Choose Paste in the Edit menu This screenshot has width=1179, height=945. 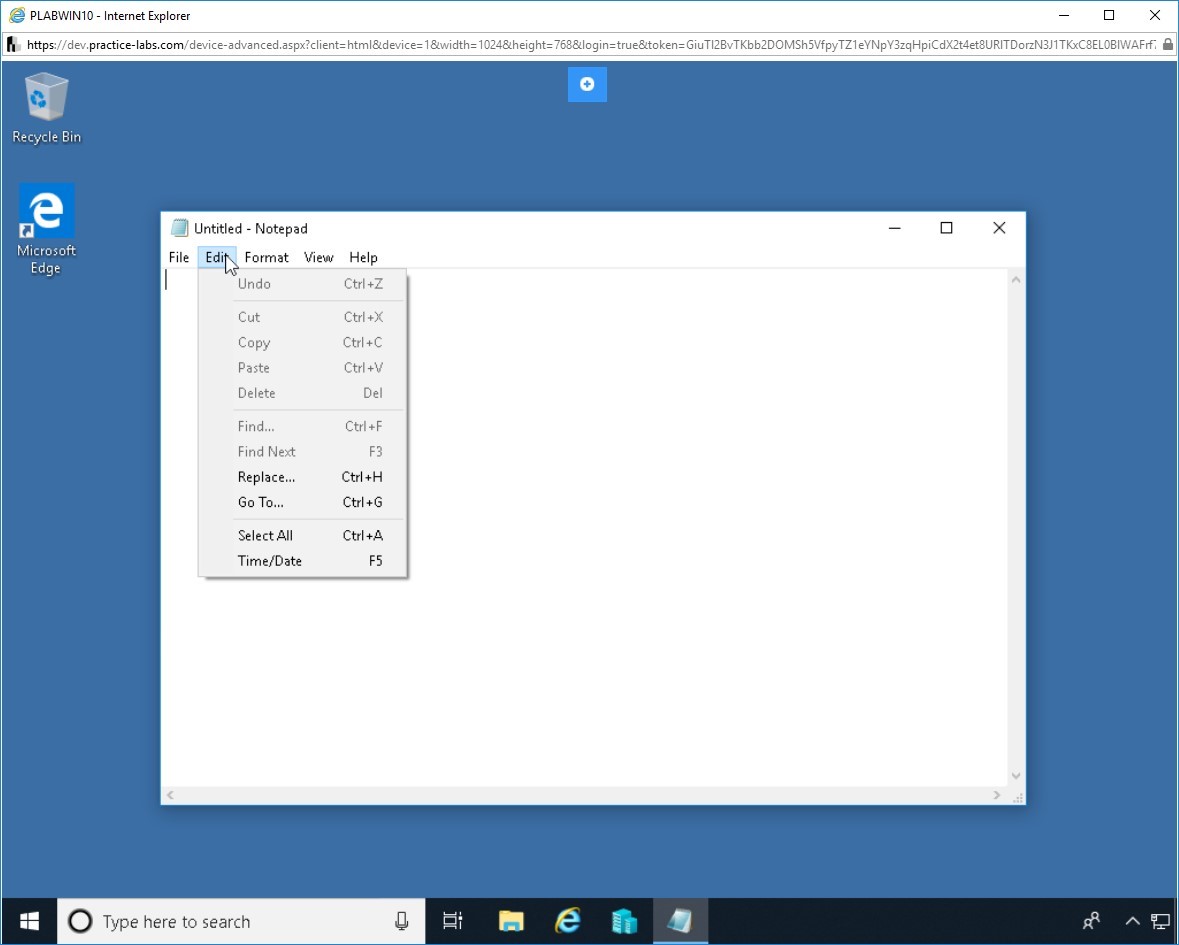click(x=303, y=368)
